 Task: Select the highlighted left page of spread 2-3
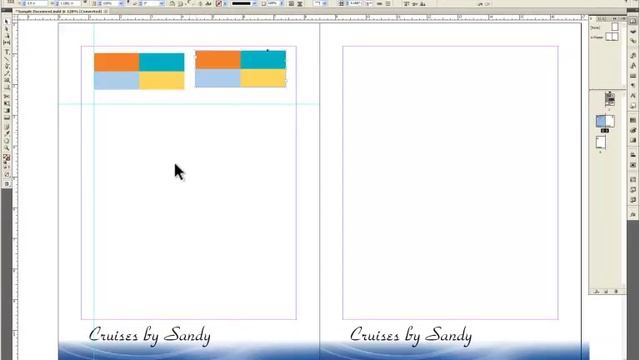pos(600,121)
